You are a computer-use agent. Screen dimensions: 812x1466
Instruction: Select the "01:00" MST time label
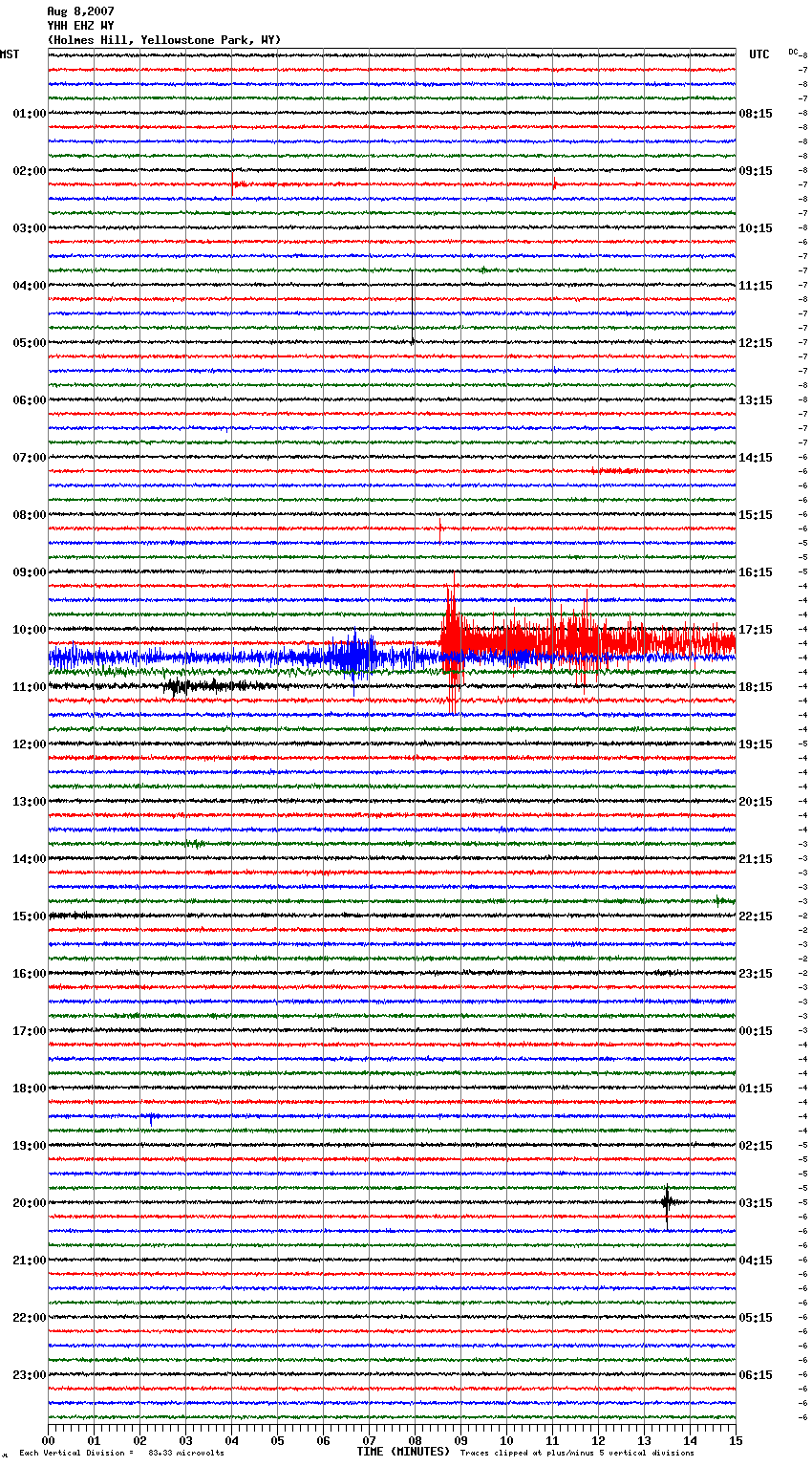tap(30, 114)
